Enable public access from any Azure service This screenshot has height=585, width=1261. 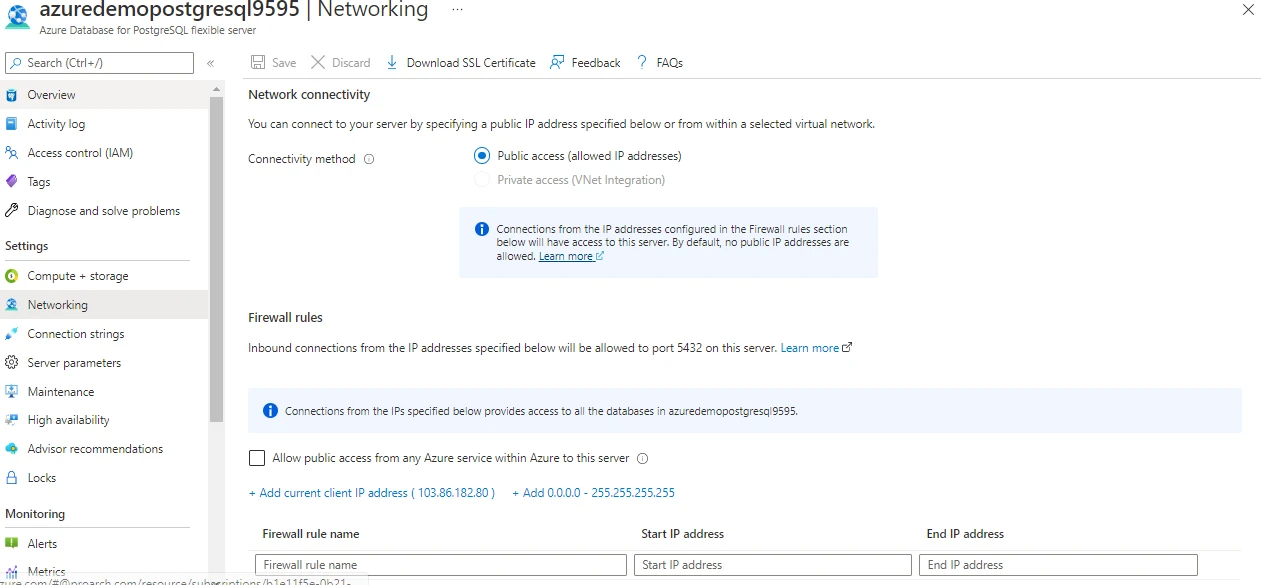(x=256, y=458)
